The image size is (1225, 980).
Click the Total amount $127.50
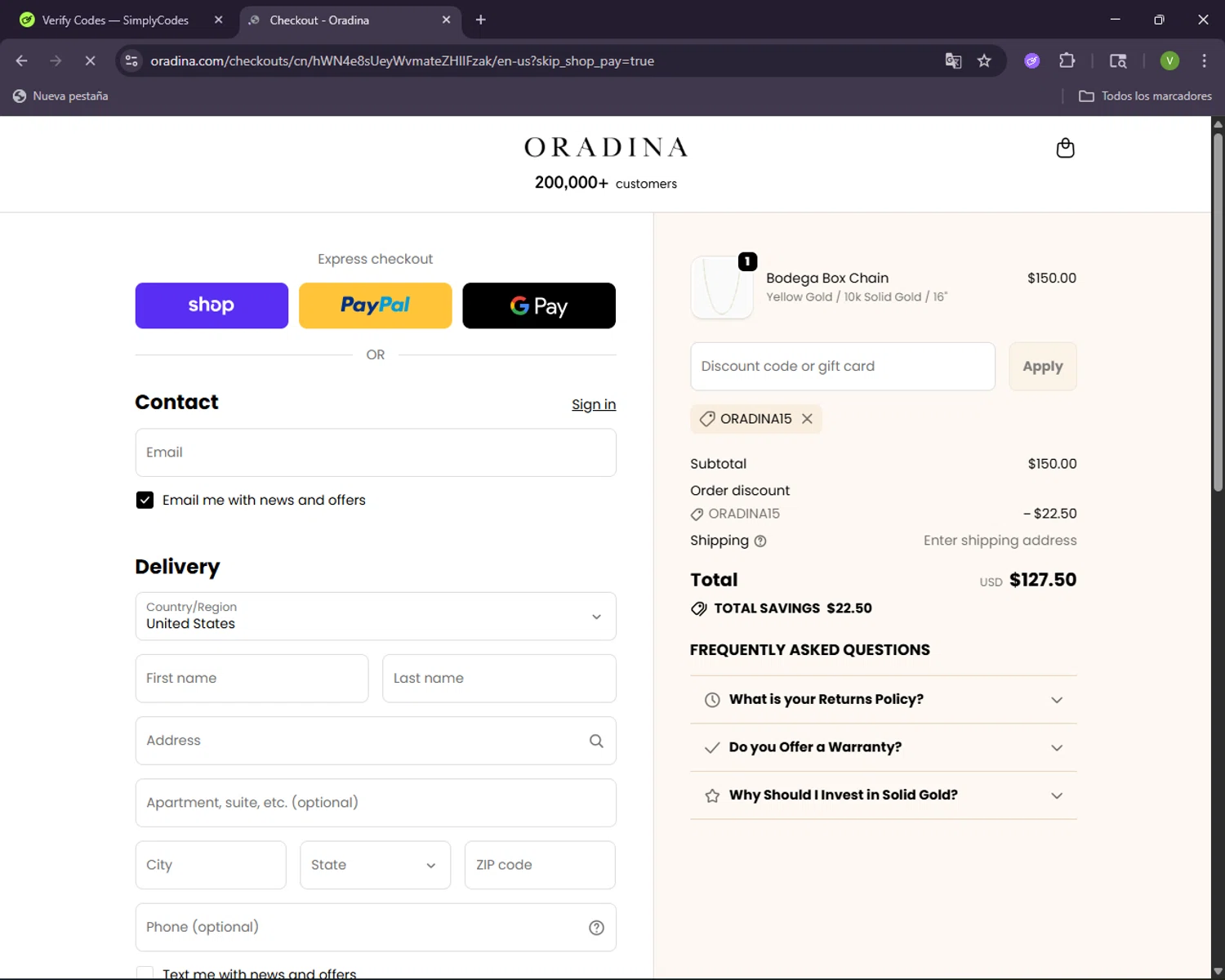1043,581
